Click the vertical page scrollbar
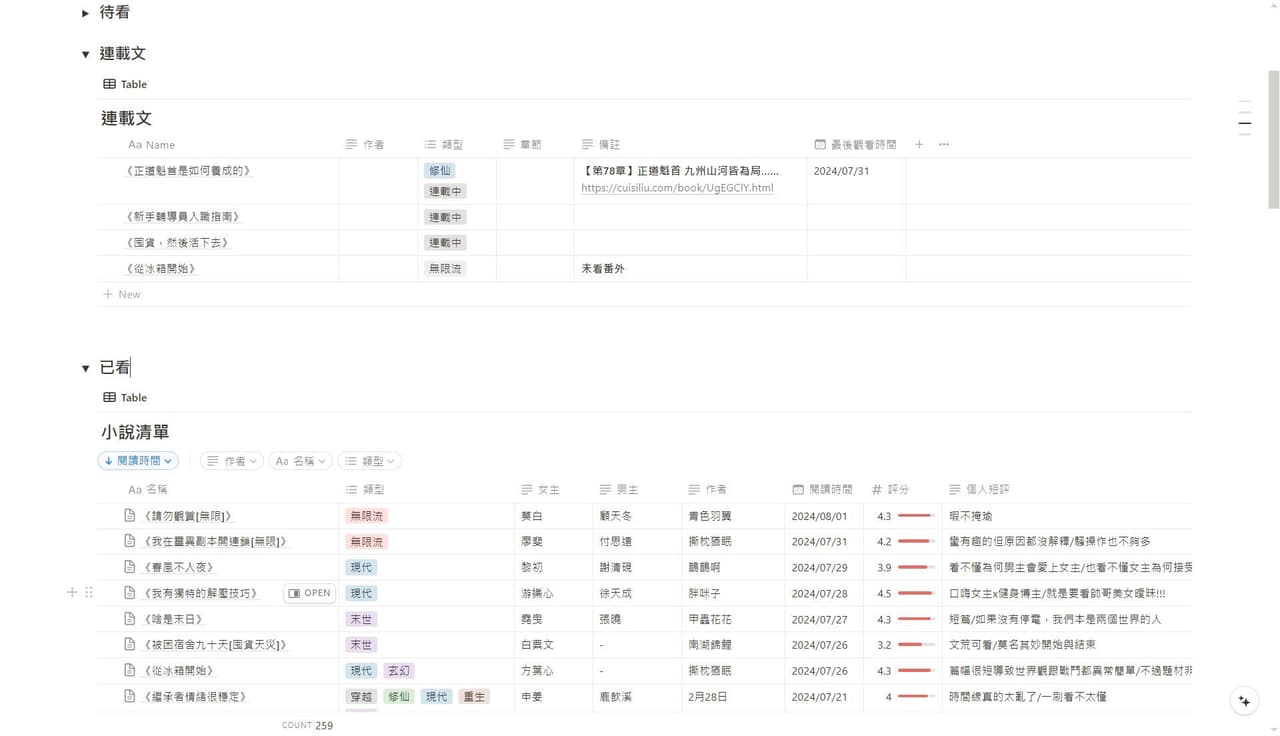The width and height of the screenshot is (1280, 736). pyautogui.click(x=1273, y=140)
